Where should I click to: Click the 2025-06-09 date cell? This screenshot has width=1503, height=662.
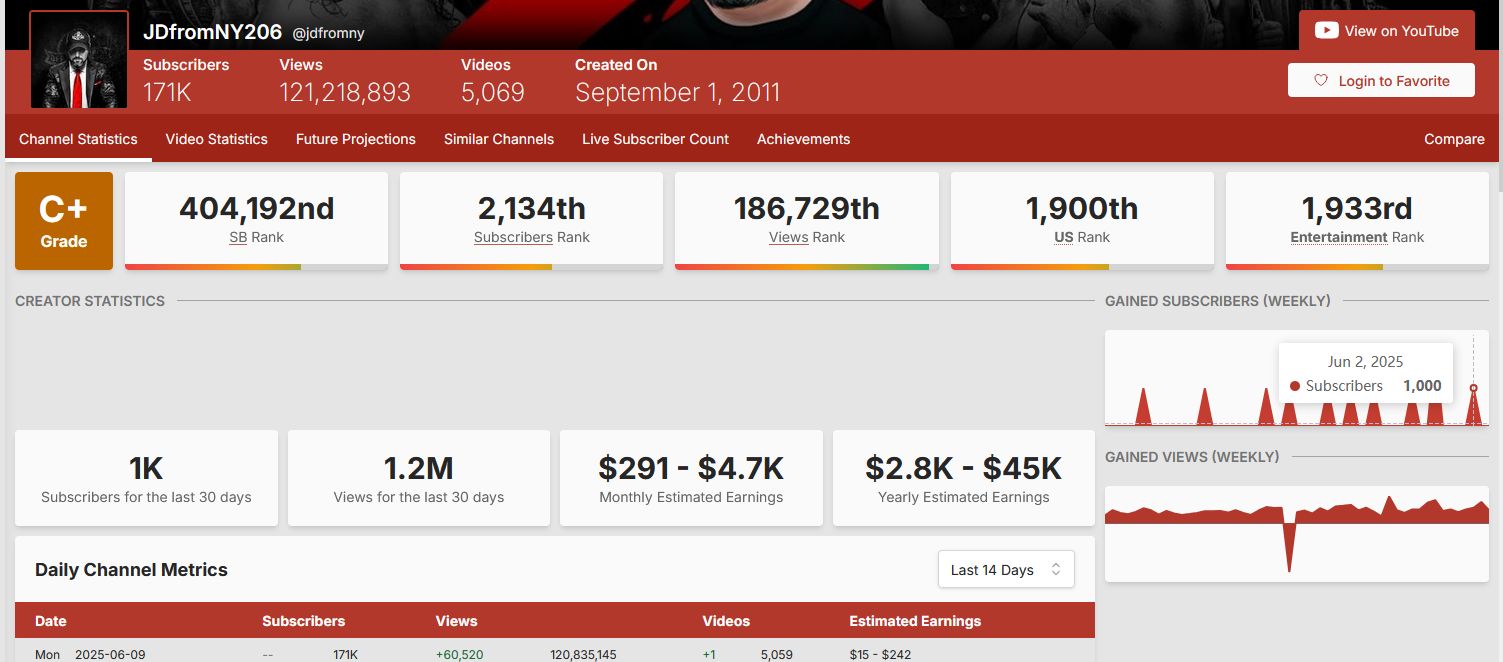coord(110,654)
